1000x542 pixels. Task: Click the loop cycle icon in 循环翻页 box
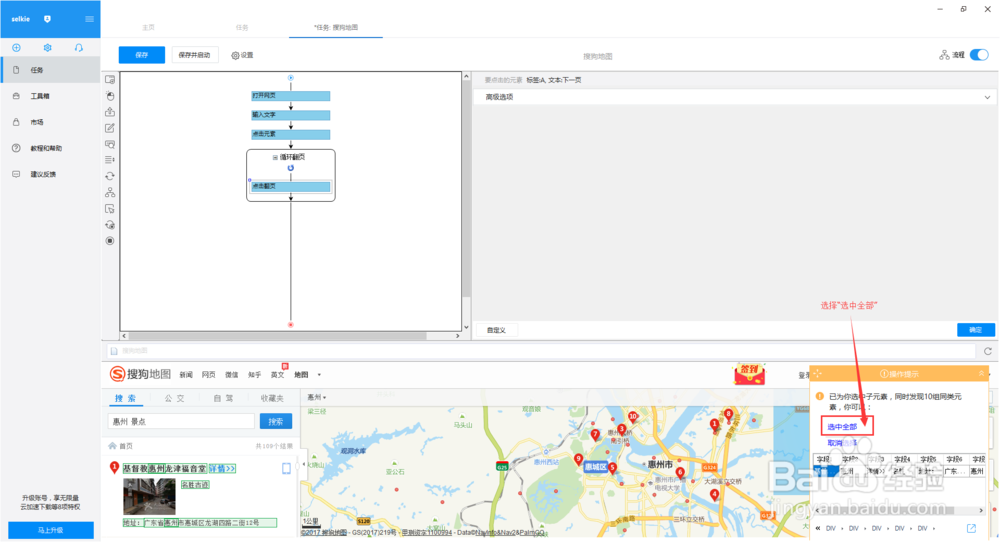[x=291, y=168]
